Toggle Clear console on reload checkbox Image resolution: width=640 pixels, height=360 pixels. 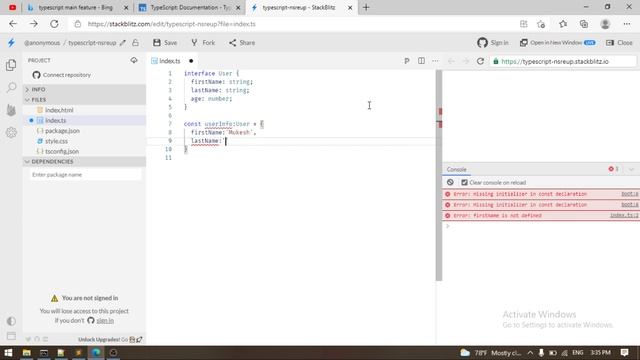464,182
